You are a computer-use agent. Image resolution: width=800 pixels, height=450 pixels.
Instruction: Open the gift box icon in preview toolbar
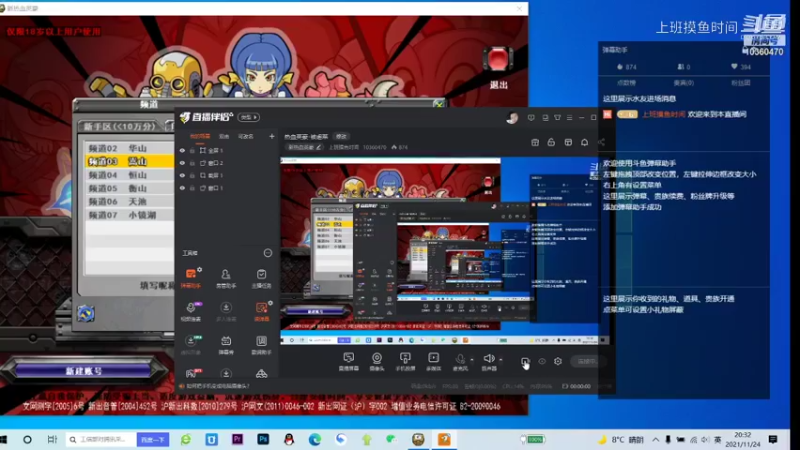point(535,142)
